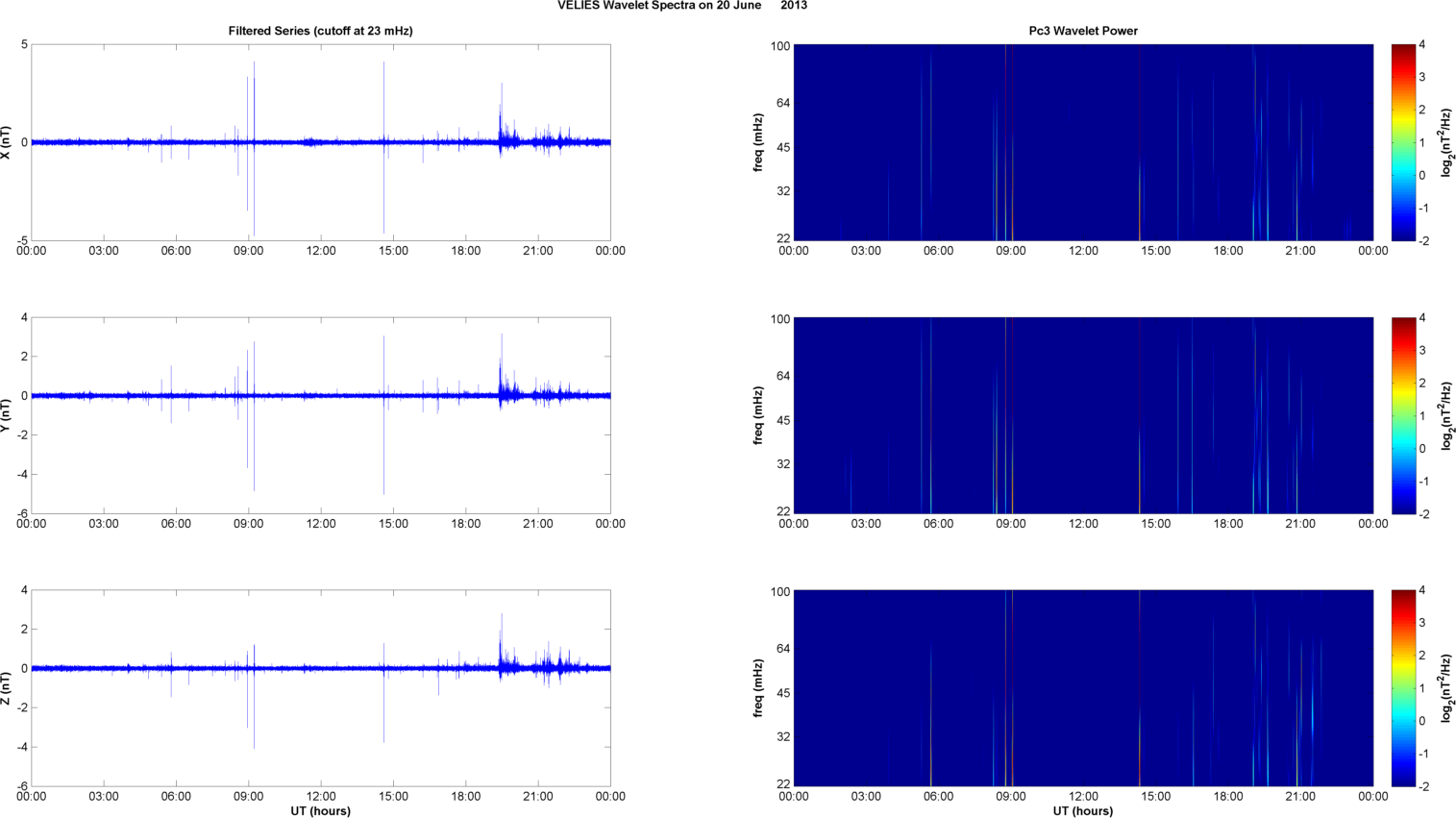The width and height of the screenshot is (1456, 818).
Task: Click the bottom wavelet panel's color bar
Action: pyautogui.click(x=1403, y=688)
